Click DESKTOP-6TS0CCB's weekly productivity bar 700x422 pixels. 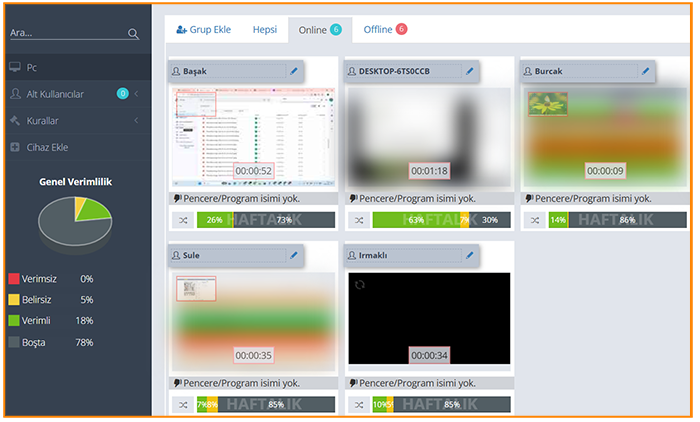[442, 220]
